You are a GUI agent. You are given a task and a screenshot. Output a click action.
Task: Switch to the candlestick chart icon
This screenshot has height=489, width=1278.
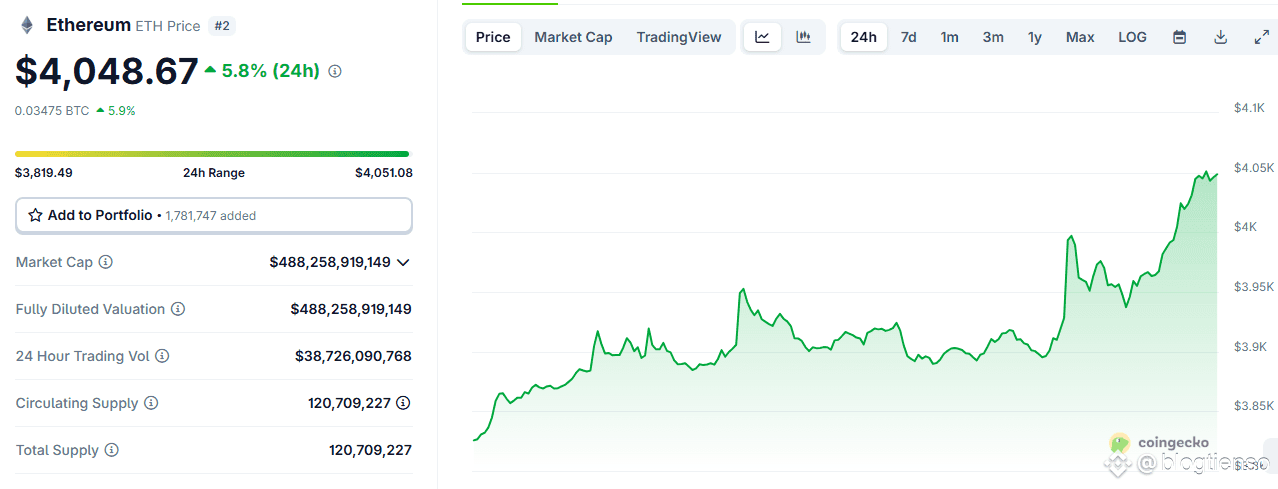coord(803,37)
